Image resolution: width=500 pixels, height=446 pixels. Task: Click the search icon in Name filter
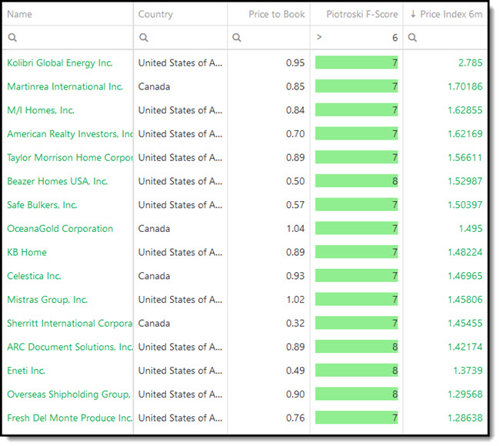12,37
